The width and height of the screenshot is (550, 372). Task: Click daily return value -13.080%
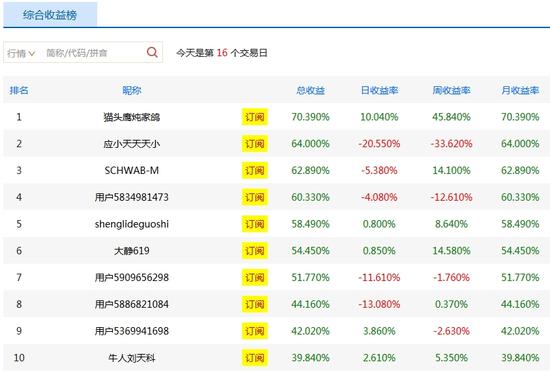[379, 304]
